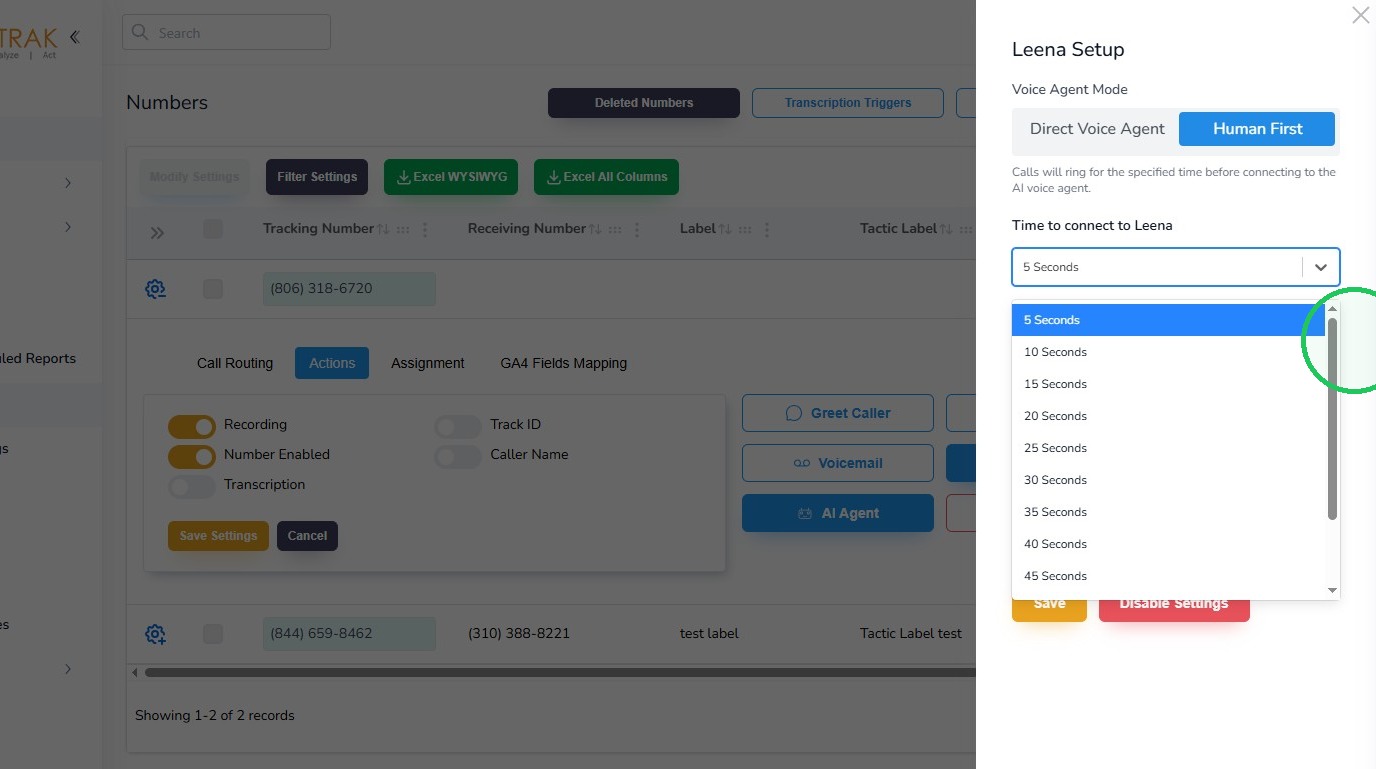
Task: Select Human First mode
Action: 1257,129
